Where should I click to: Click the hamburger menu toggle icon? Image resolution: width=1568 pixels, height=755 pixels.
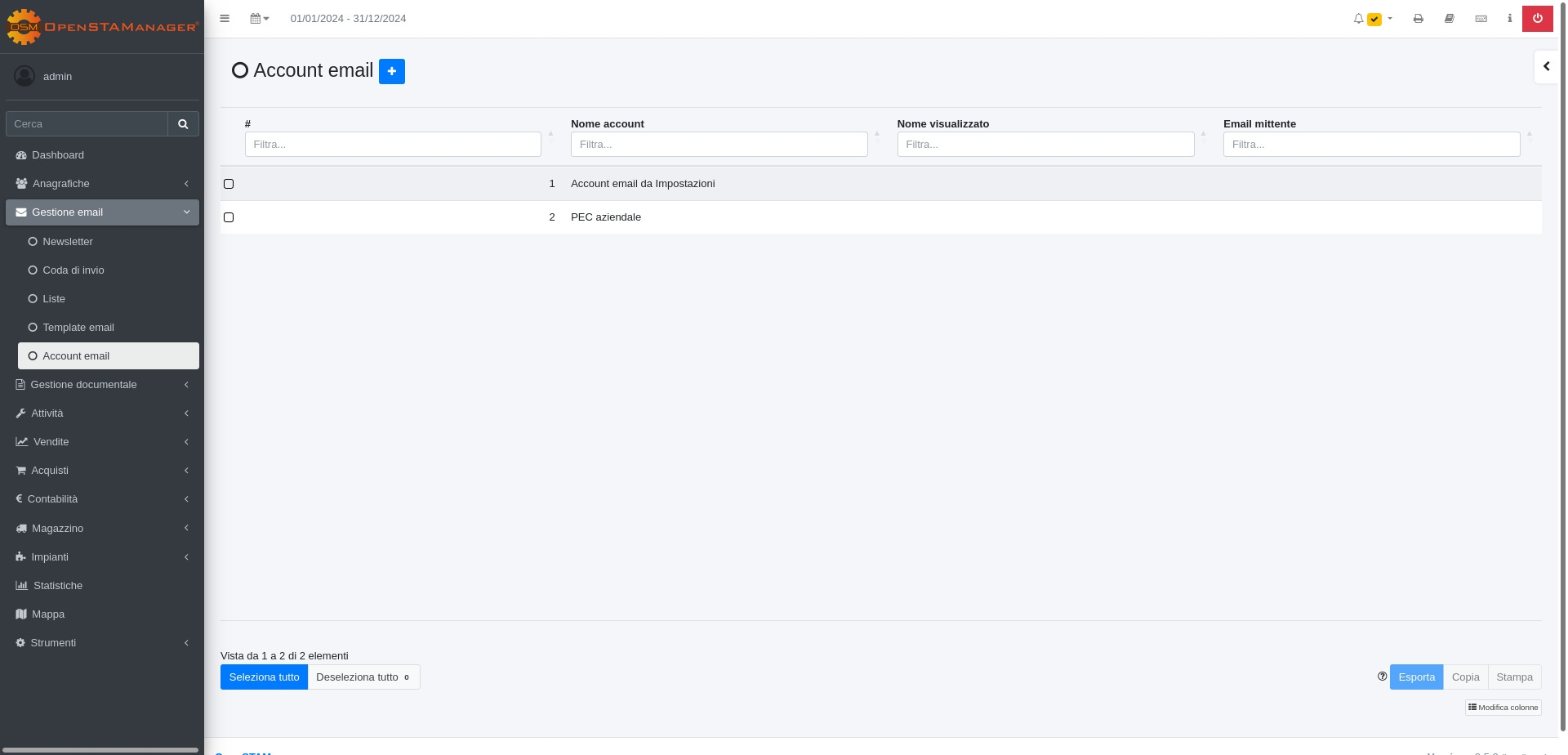tap(225, 19)
